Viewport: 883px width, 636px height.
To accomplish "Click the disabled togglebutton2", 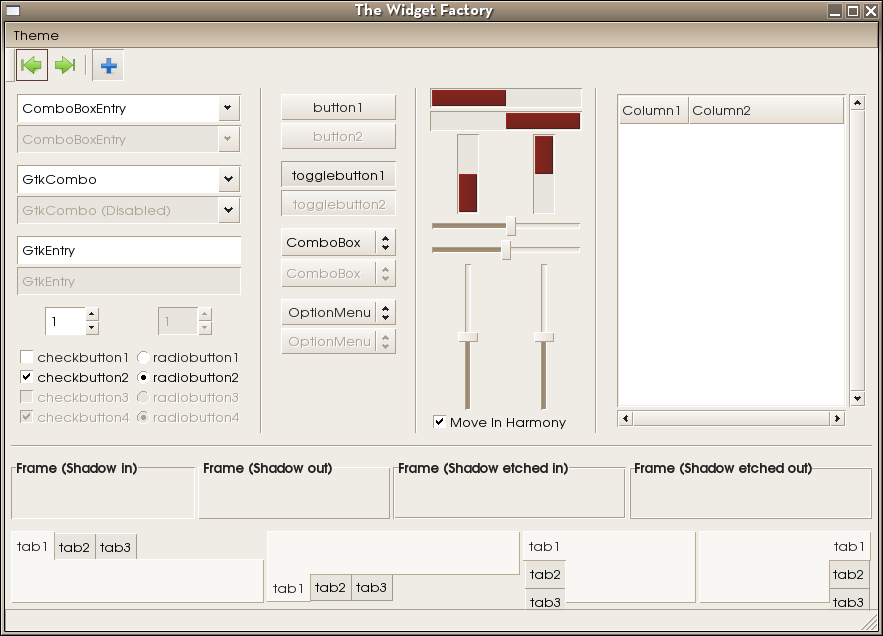I will click(x=338, y=204).
